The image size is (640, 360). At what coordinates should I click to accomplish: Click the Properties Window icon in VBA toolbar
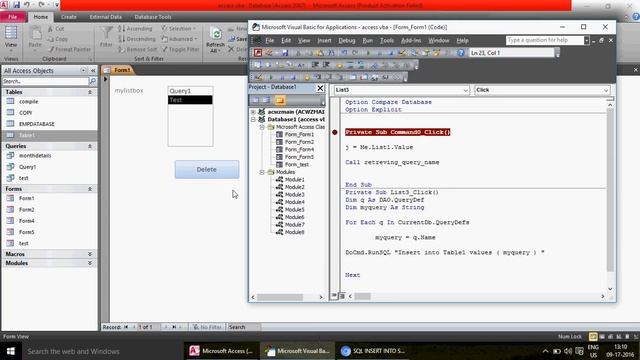426,53
